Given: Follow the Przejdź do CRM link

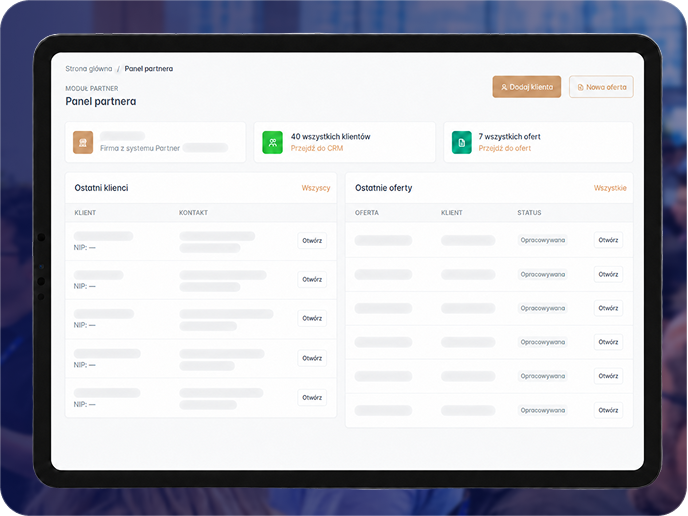Looking at the screenshot, I should click(317, 148).
